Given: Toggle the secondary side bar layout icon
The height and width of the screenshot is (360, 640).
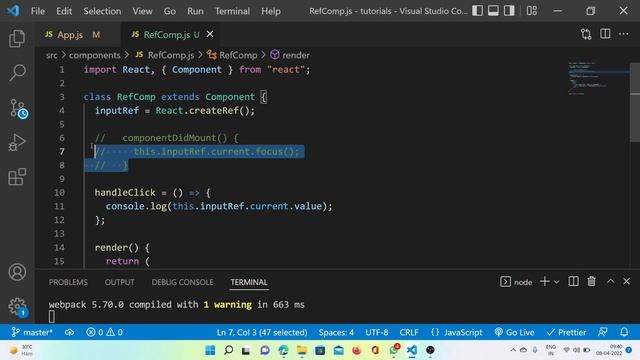Looking at the screenshot, I should (509, 11).
